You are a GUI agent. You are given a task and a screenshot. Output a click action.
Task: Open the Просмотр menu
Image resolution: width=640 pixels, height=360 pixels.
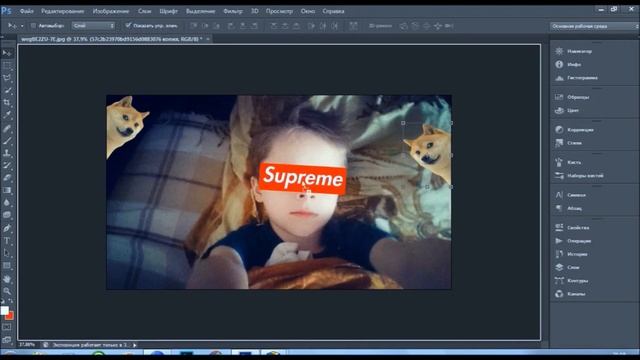(279, 11)
